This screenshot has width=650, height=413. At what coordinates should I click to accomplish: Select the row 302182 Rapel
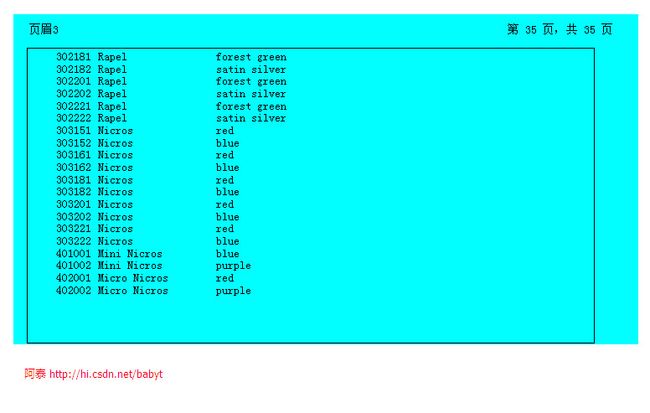[x=171, y=69]
